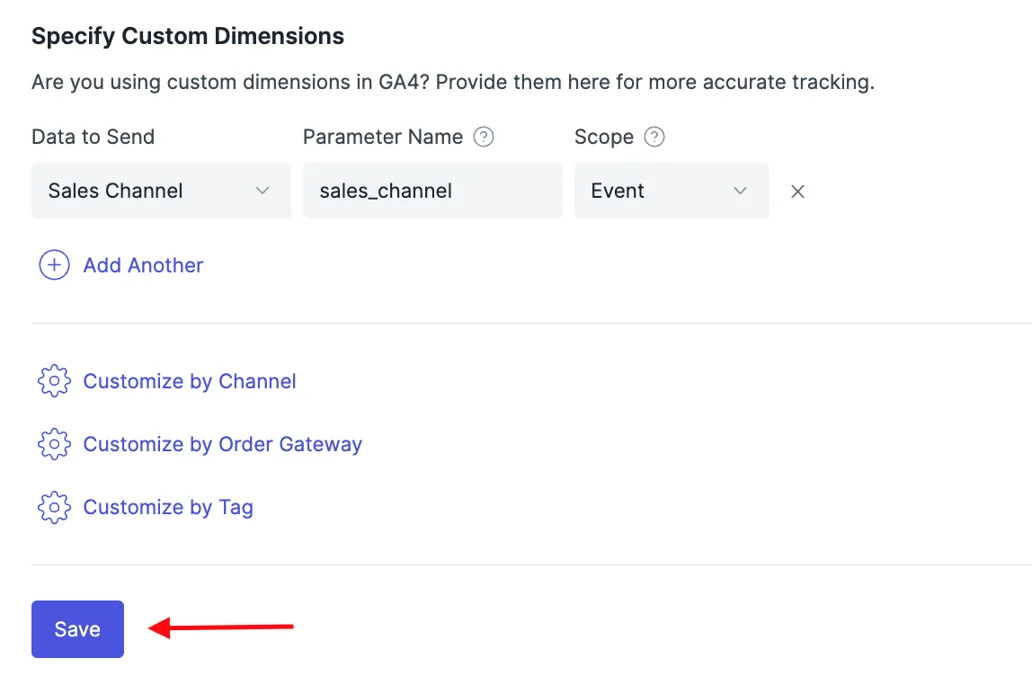The height and width of the screenshot is (685, 1032).
Task: Remove the sales_channel dimension row
Action: [x=798, y=191]
